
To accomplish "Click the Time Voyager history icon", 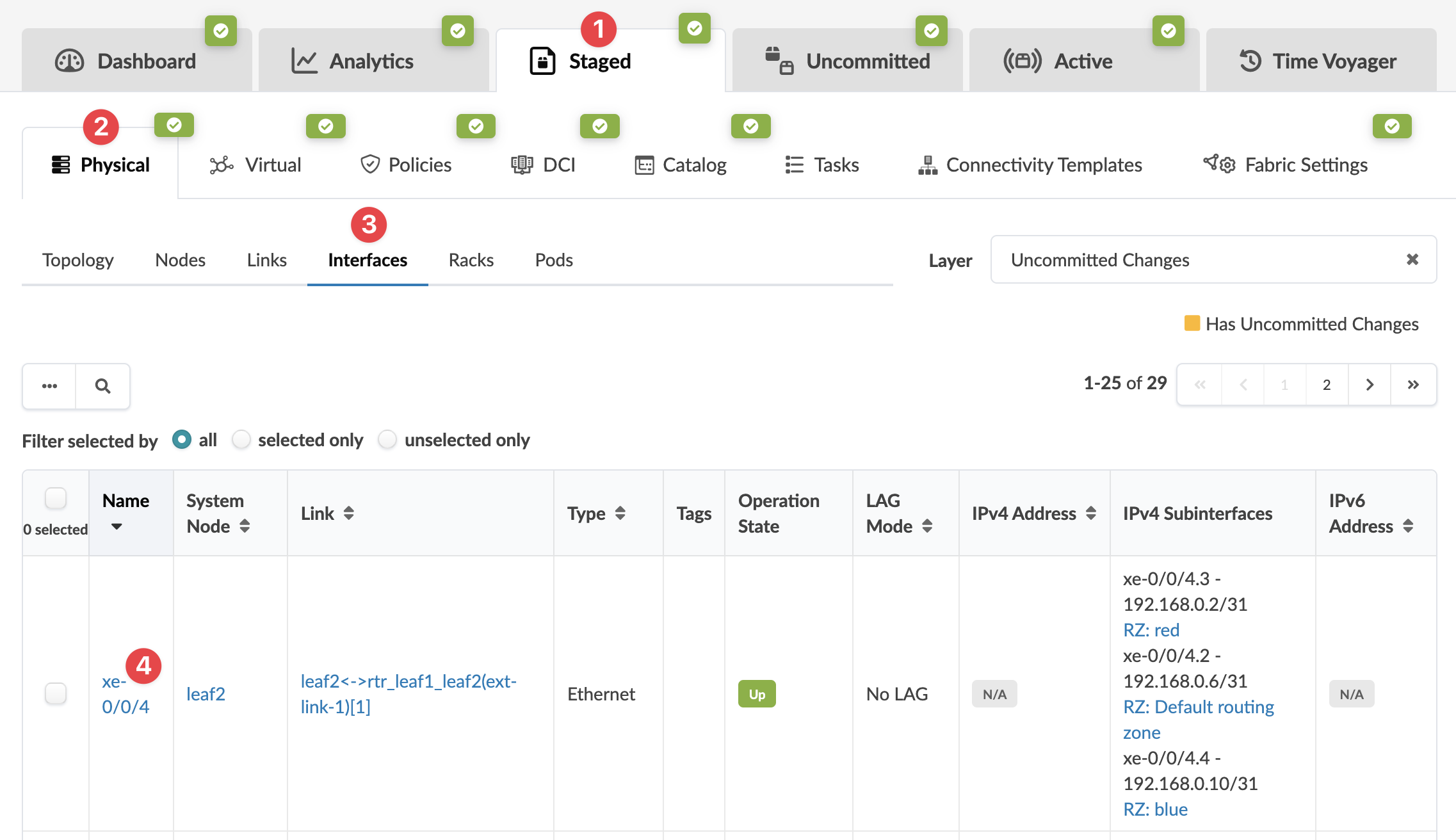I will 1250,61.
